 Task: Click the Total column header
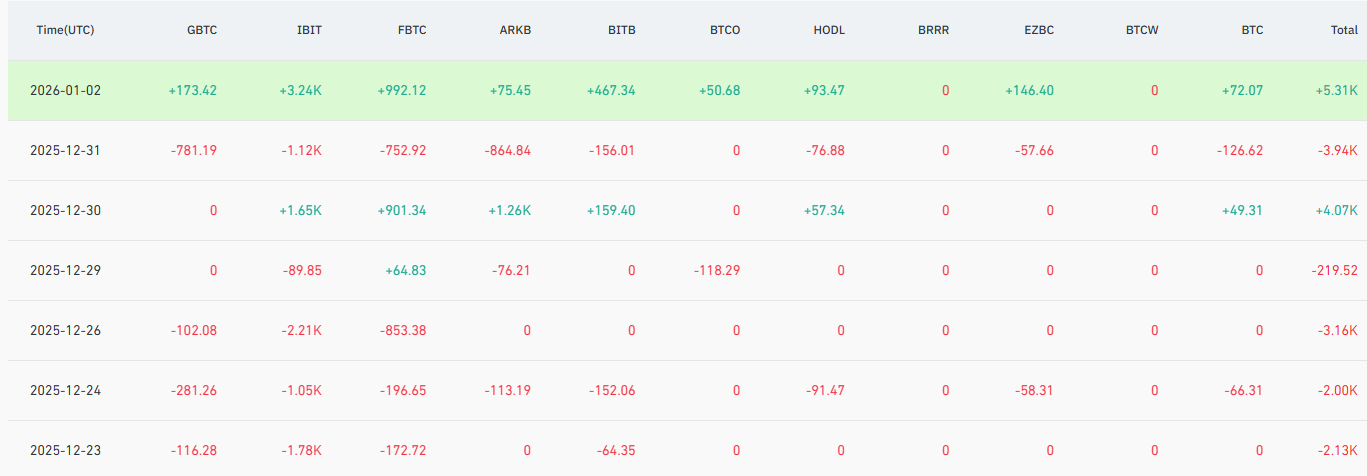point(1344,30)
